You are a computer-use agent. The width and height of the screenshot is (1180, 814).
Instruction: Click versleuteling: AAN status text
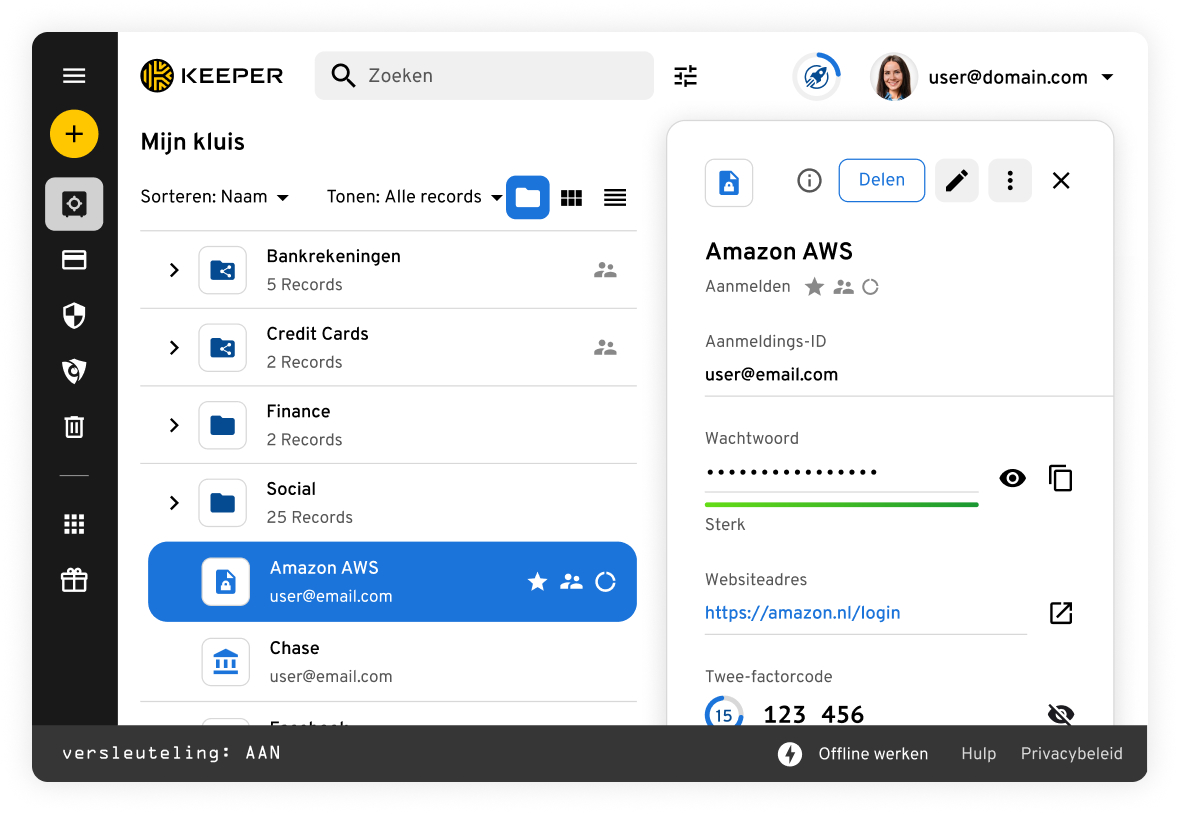(172, 753)
